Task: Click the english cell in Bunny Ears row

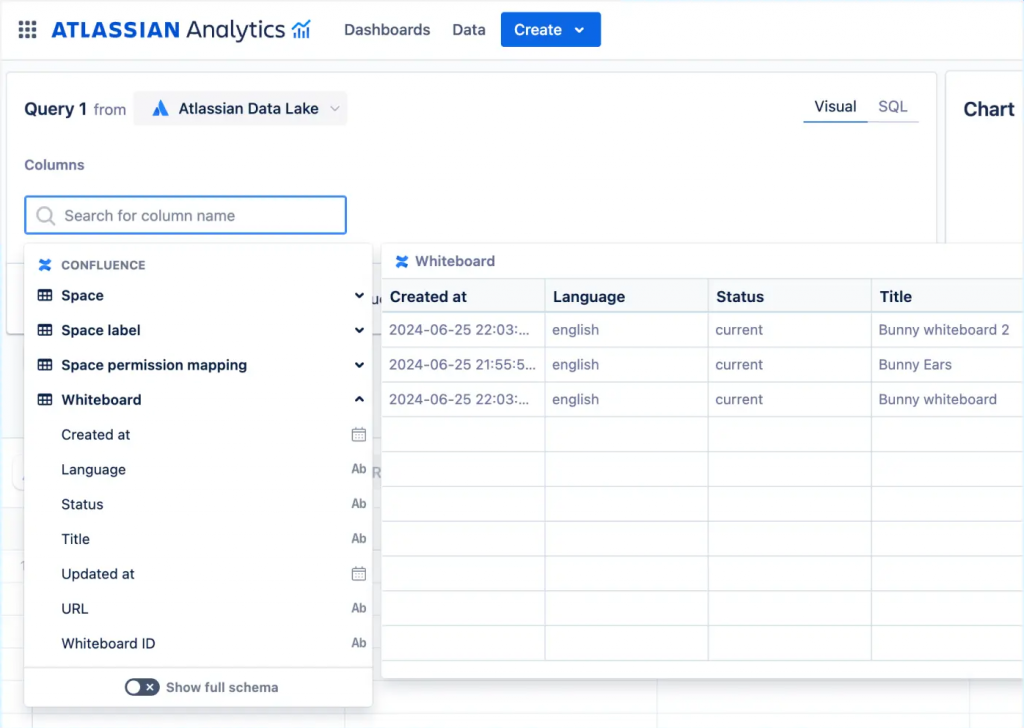Action: coord(627,364)
